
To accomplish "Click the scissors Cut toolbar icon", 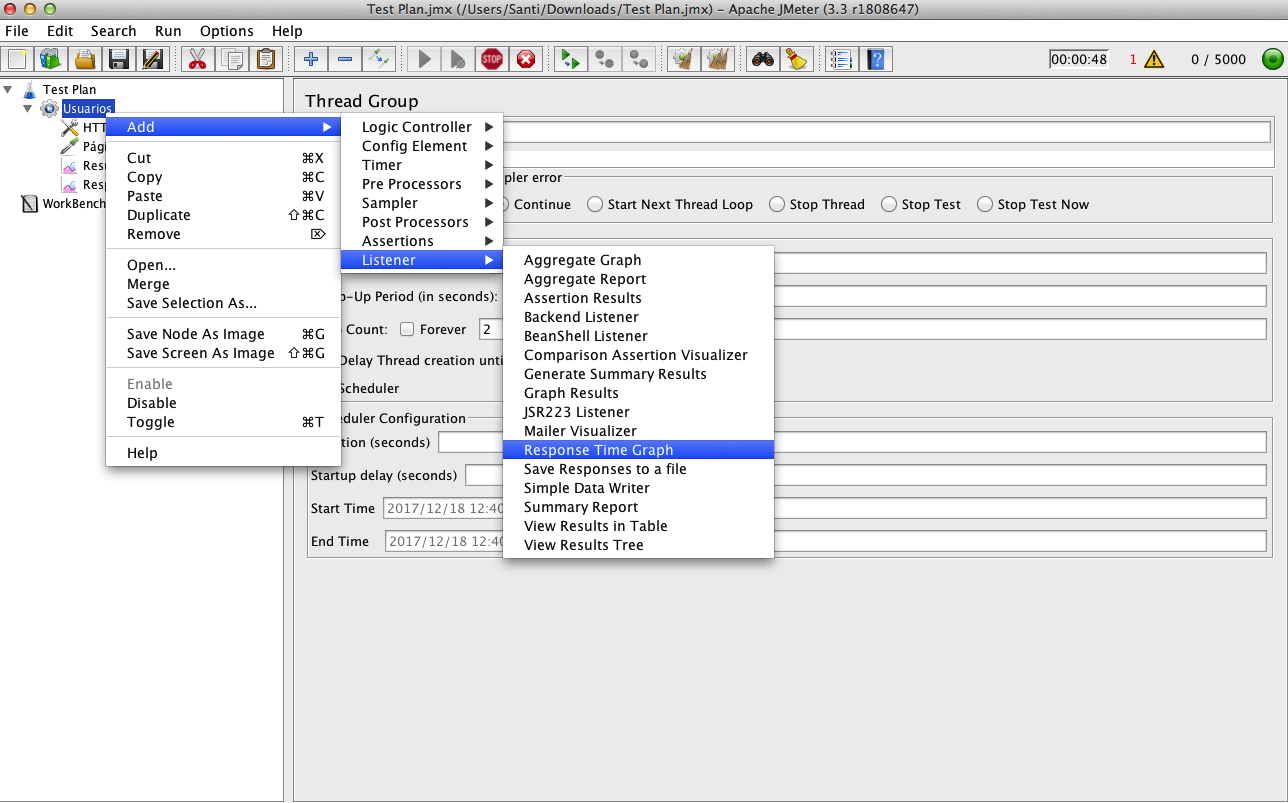I will click(x=197, y=59).
